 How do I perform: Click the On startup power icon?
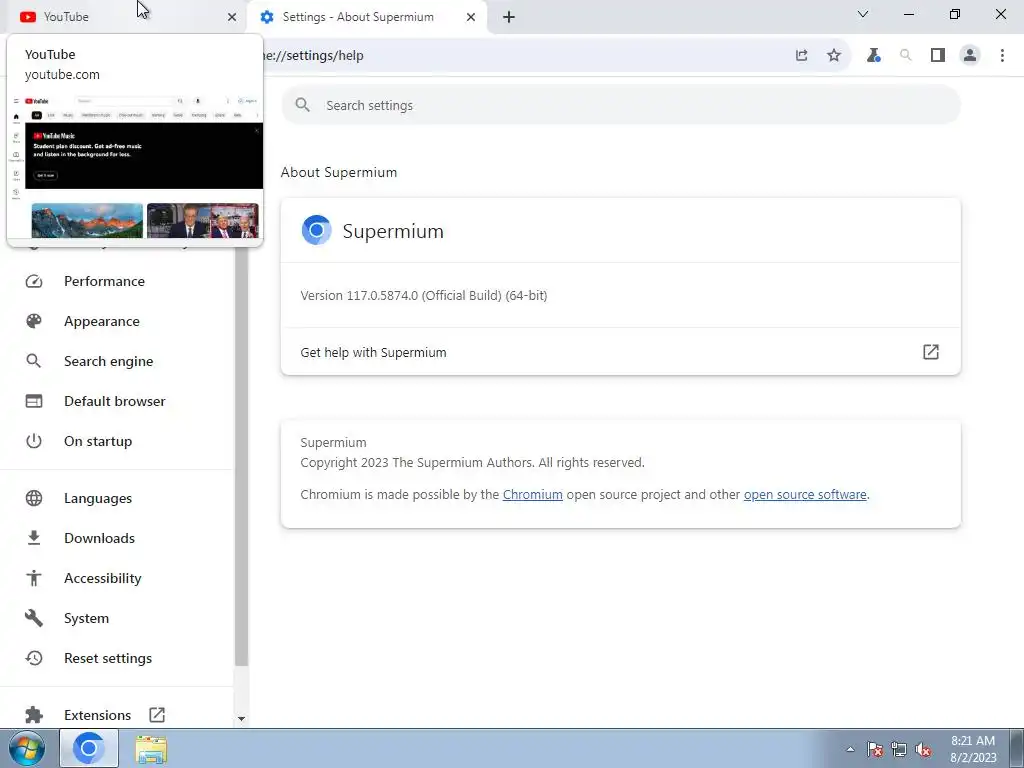click(34, 441)
